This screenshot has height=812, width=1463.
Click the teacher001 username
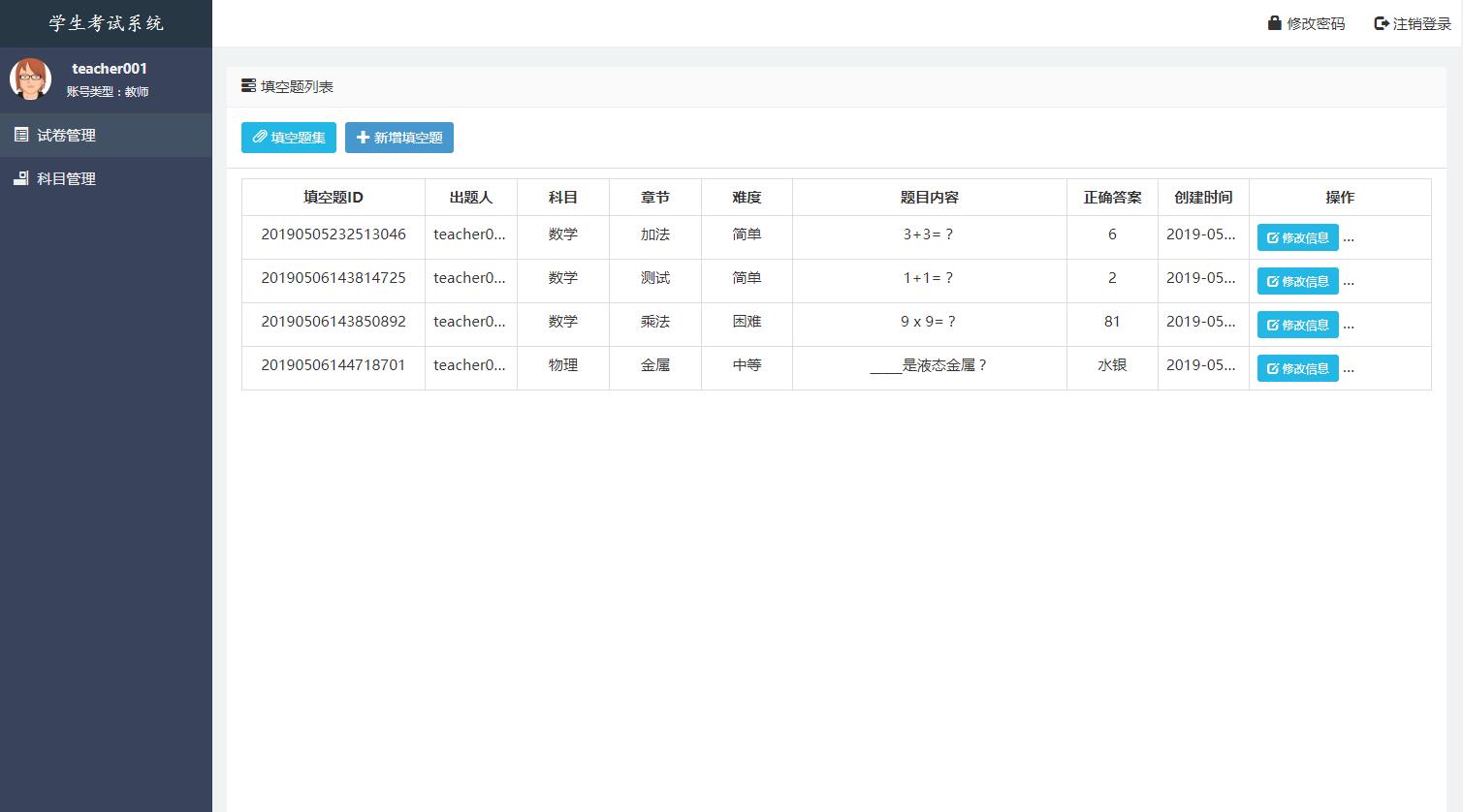click(110, 68)
